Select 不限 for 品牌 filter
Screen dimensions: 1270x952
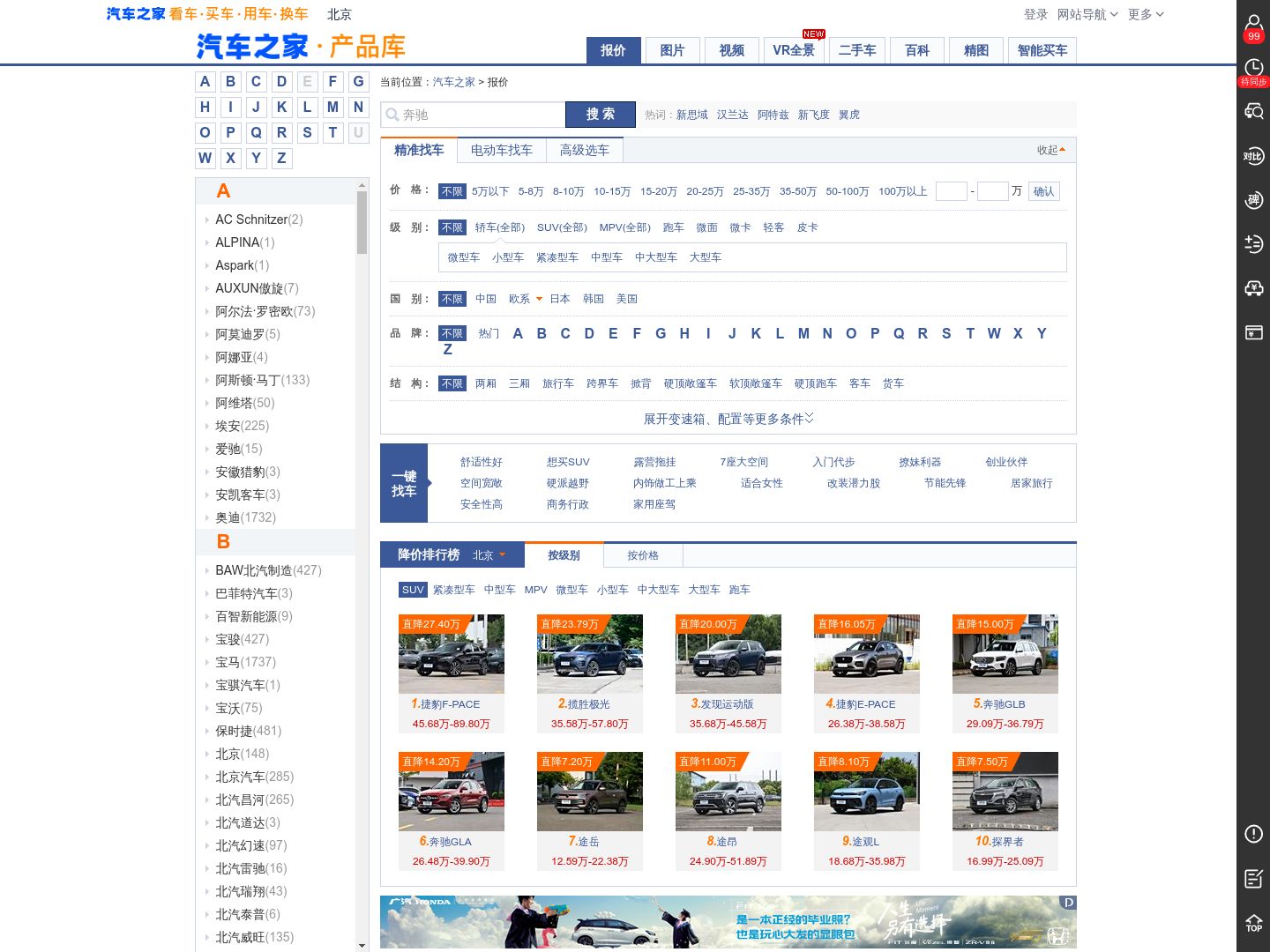(452, 333)
